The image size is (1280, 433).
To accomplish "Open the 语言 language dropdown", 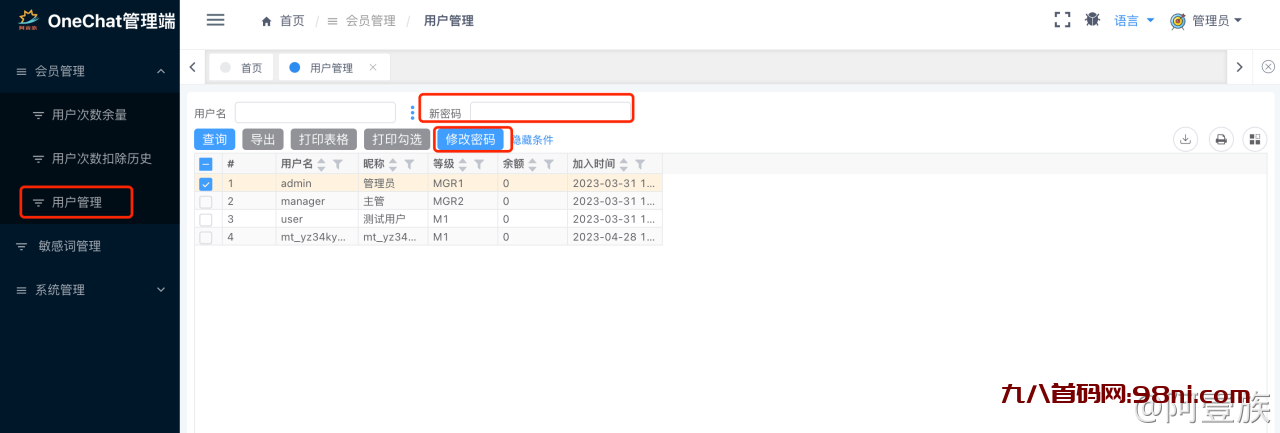I will point(1134,20).
